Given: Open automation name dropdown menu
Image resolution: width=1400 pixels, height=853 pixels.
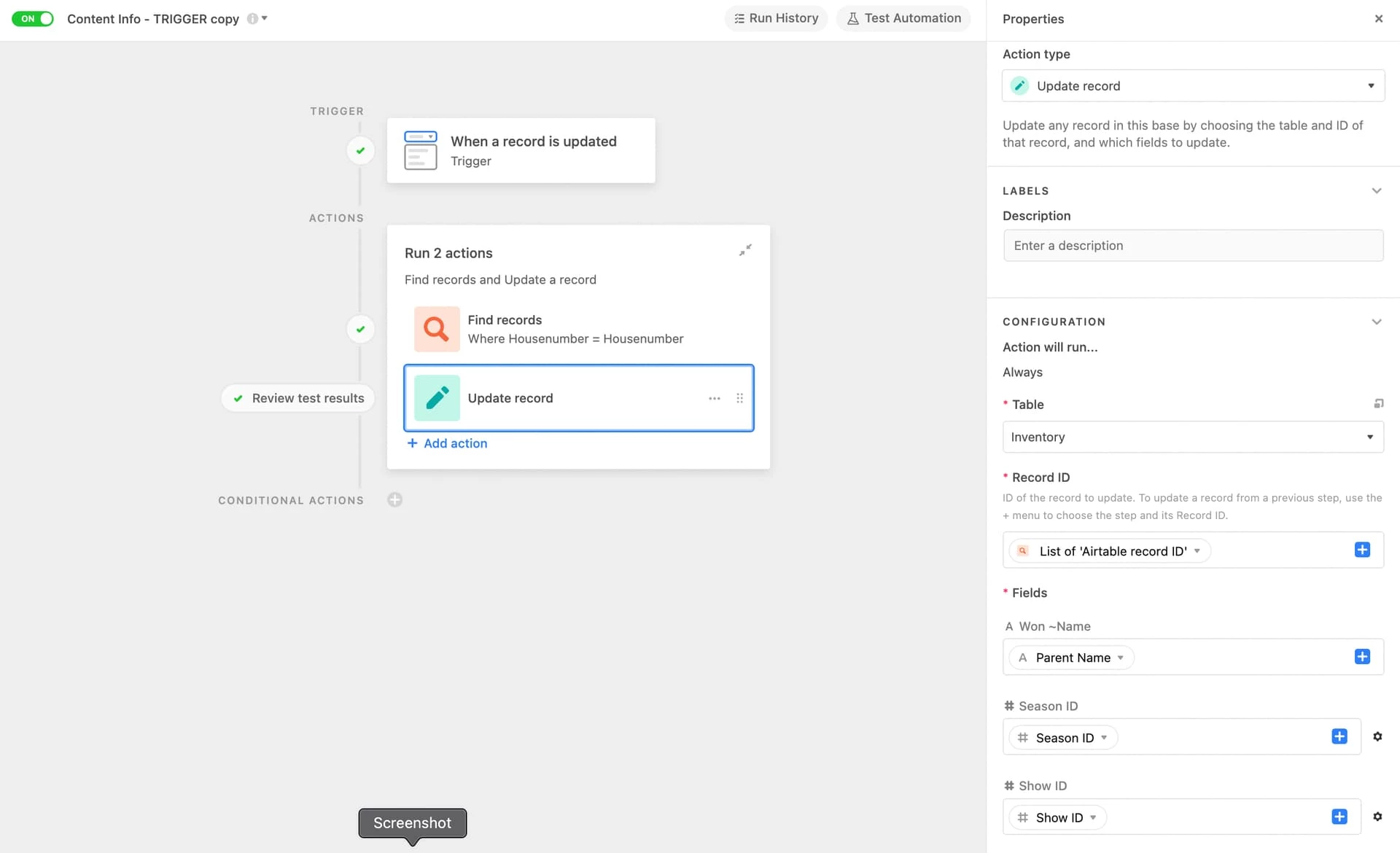Looking at the screenshot, I should click(x=265, y=18).
